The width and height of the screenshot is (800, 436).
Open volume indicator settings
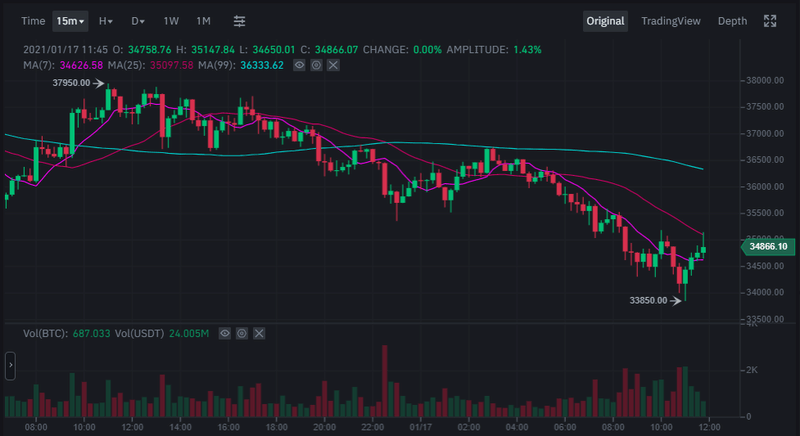[242, 331]
